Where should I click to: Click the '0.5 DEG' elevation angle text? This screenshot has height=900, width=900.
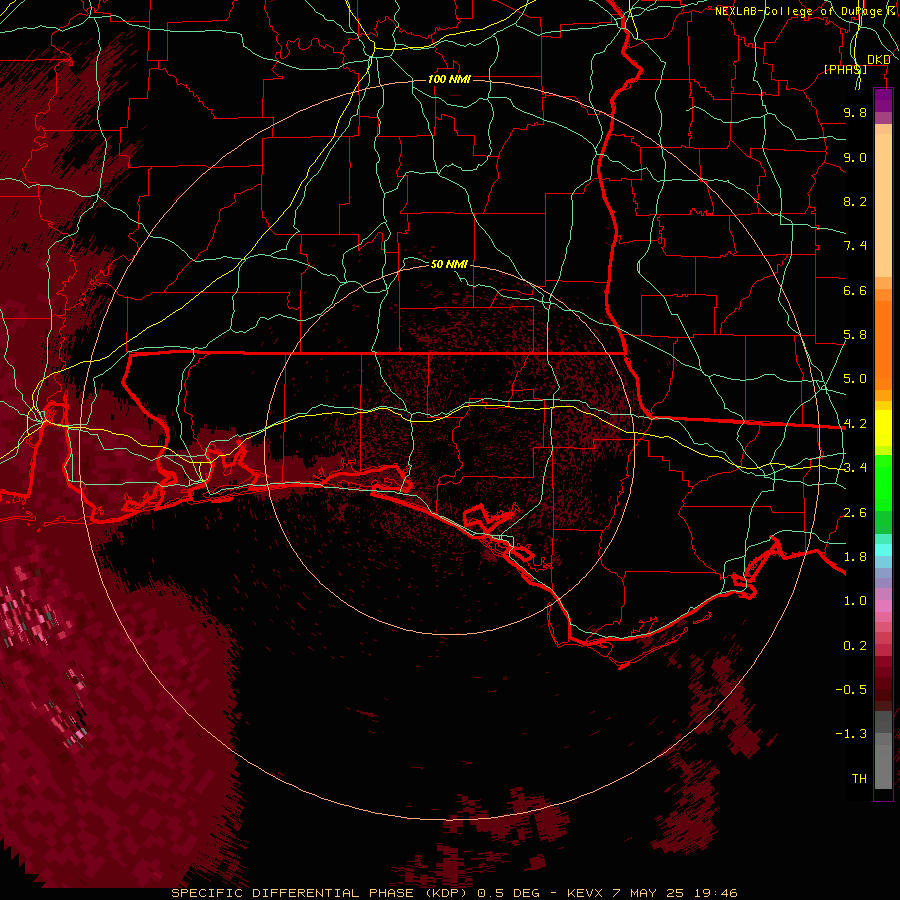[509, 893]
